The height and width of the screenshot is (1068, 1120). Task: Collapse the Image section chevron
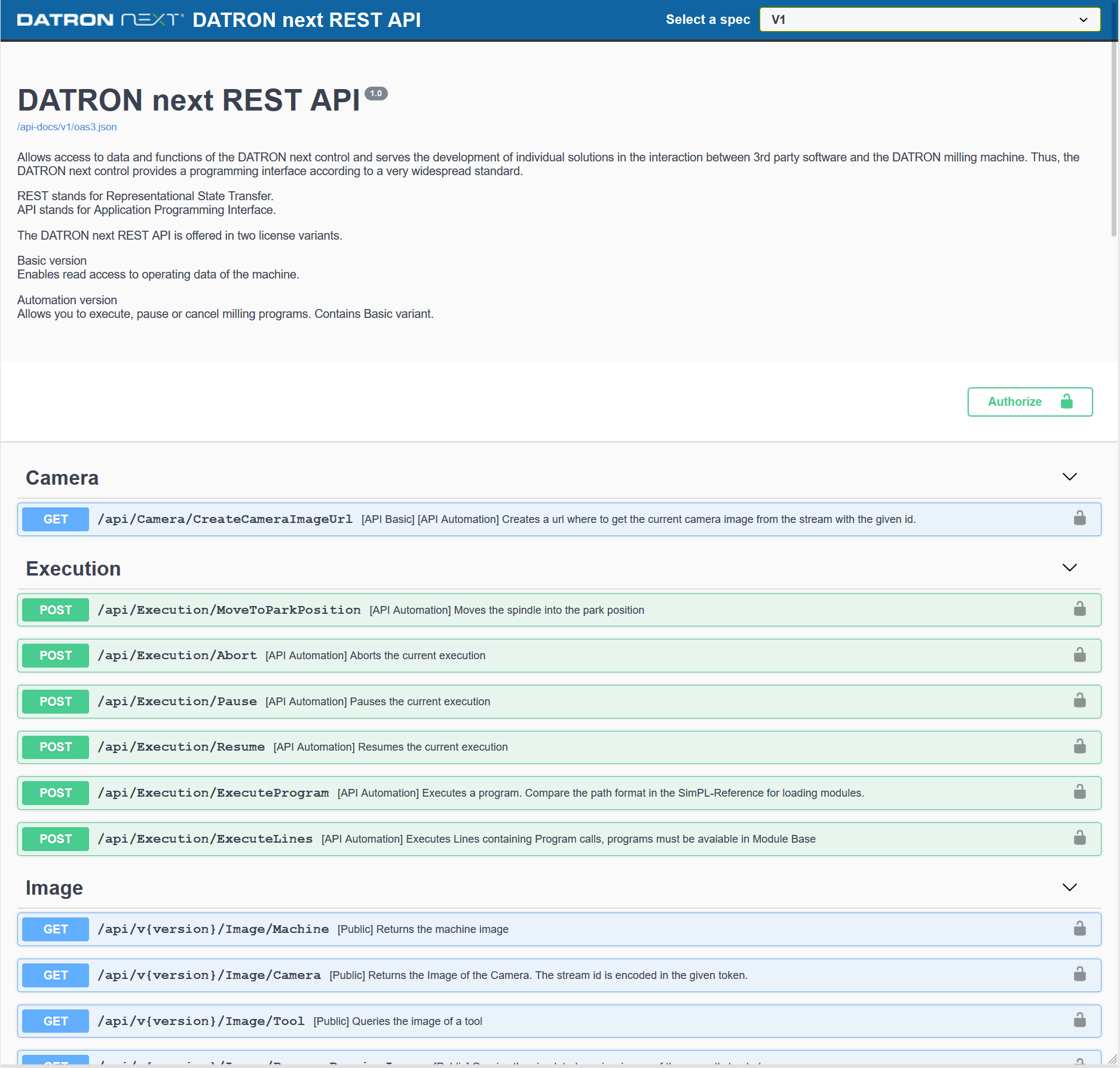[x=1069, y=888]
